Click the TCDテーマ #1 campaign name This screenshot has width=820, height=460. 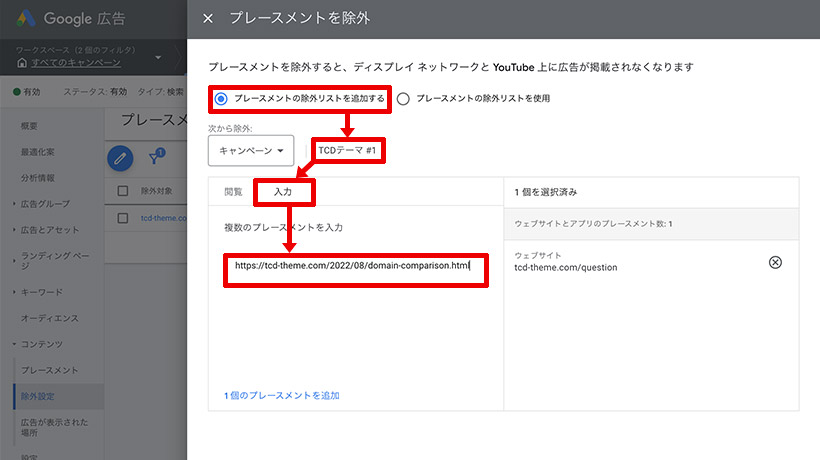pos(347,151)
